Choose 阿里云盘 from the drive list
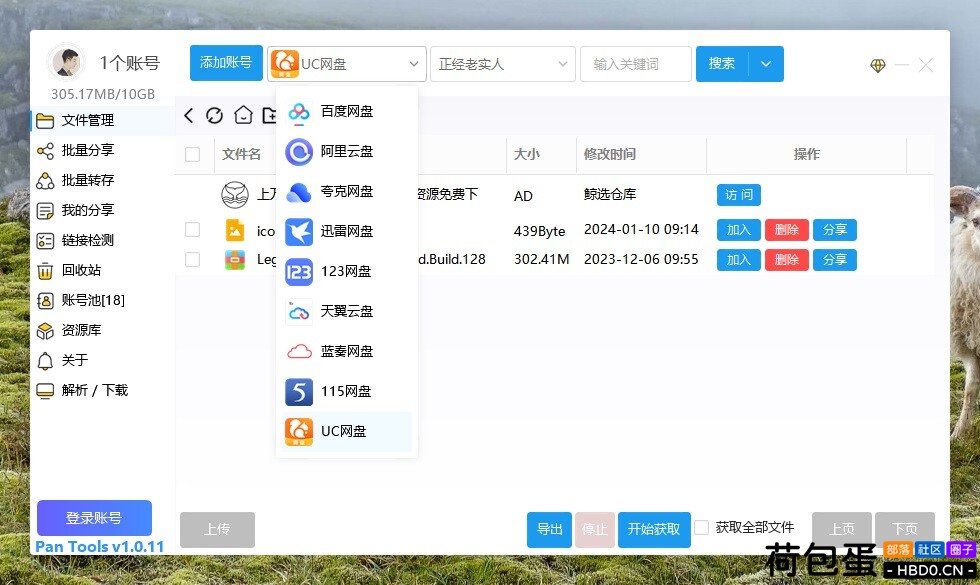980x585 pixels. pos(347,152)
